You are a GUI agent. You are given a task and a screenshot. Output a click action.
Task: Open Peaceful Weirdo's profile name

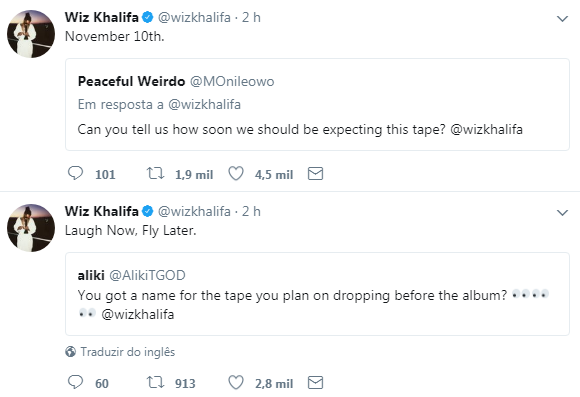[x=131, y=81]
